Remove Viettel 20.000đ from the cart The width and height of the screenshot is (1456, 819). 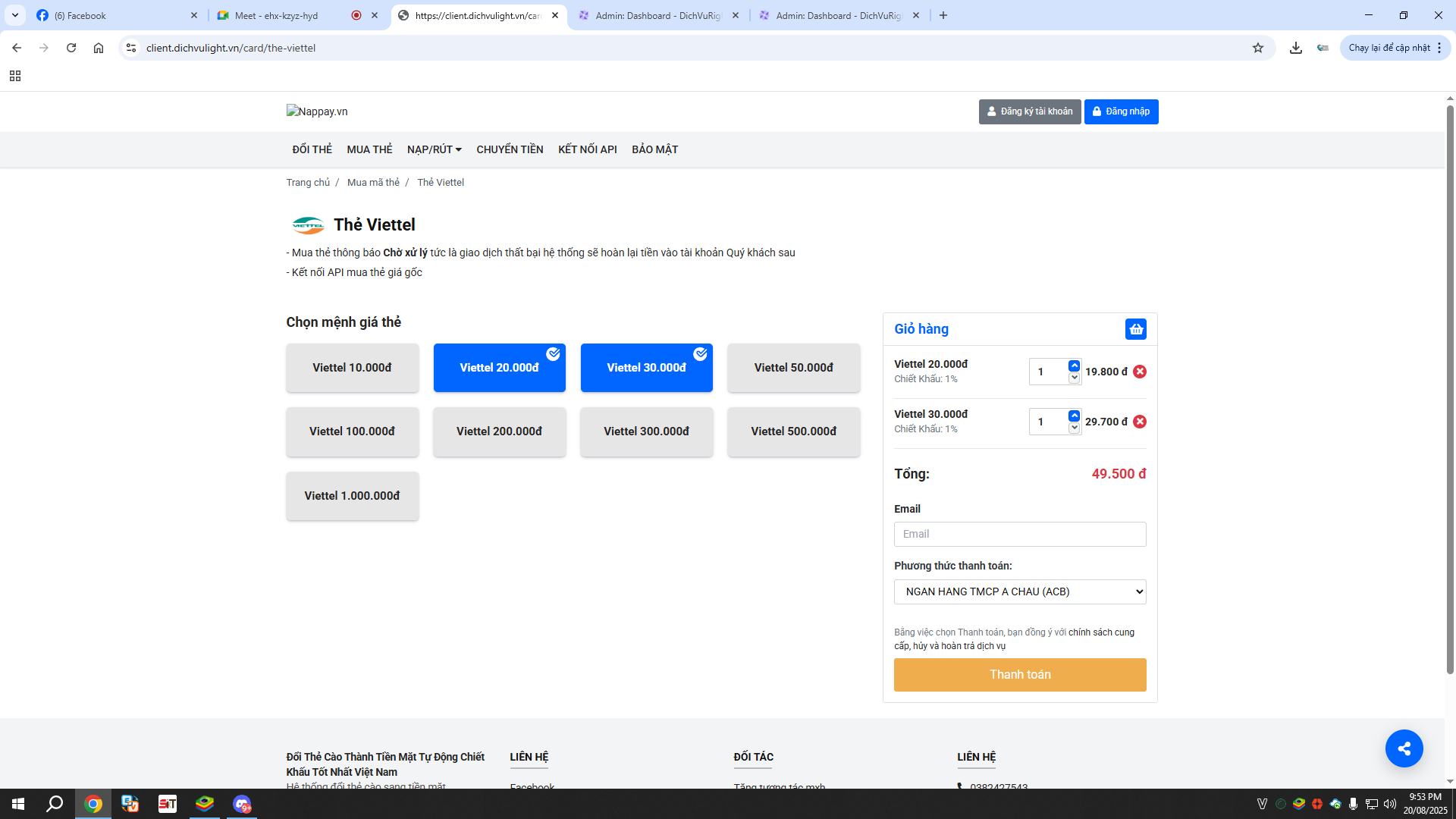click(x=1140, y=372)
